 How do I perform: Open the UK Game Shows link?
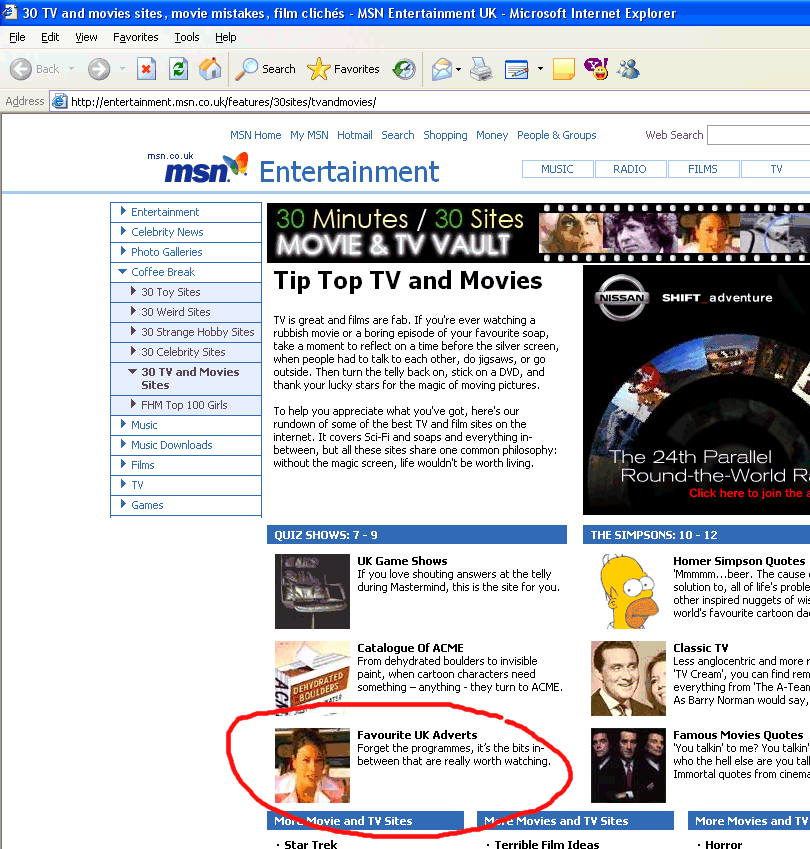pos(402,561)
